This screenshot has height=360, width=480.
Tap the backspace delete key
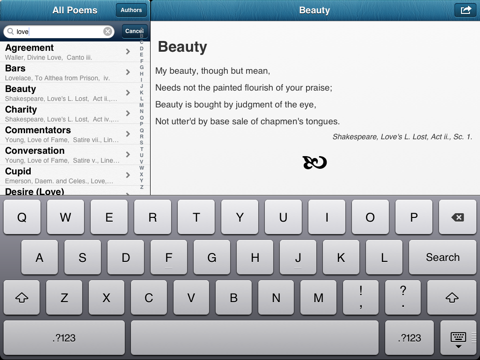(x=457, y=217)
